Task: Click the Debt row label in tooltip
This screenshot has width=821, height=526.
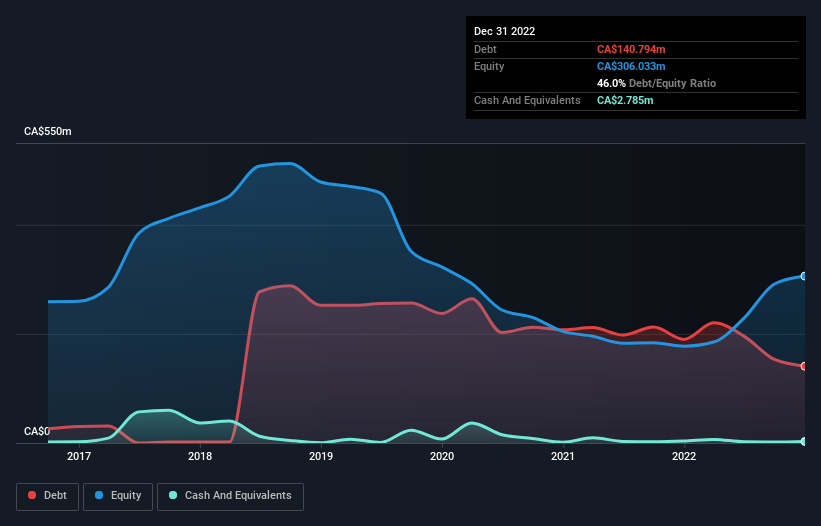Action: click(x=485, y=49)
